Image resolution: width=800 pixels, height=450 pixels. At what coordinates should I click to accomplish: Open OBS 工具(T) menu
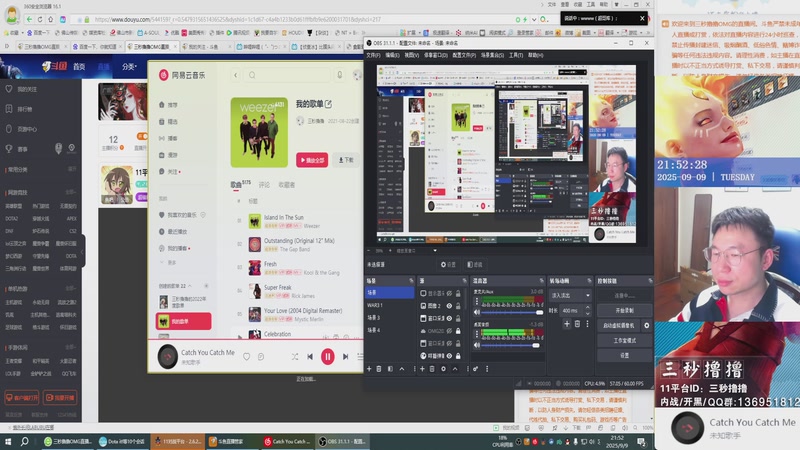click(516, 55)
